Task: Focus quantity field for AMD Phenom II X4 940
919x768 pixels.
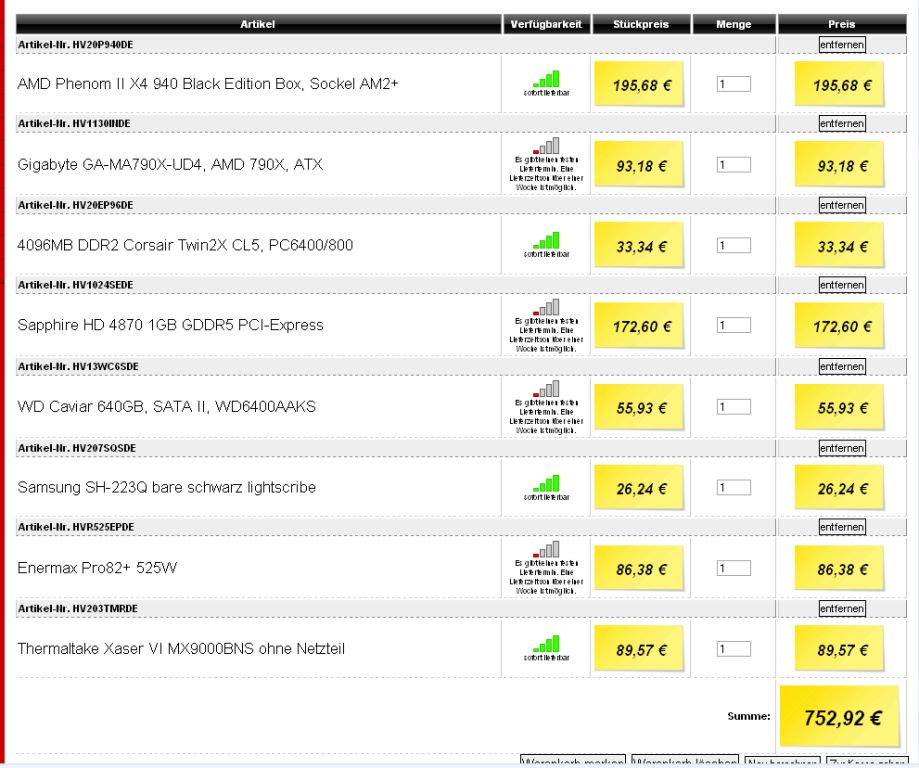Action: tap(734, 84)
